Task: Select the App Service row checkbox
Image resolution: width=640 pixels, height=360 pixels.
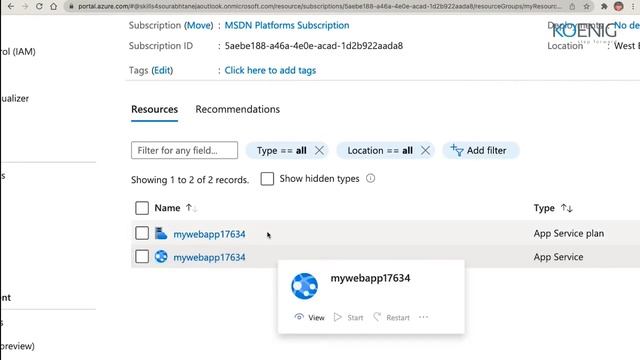Action: [x=142, y=257]
